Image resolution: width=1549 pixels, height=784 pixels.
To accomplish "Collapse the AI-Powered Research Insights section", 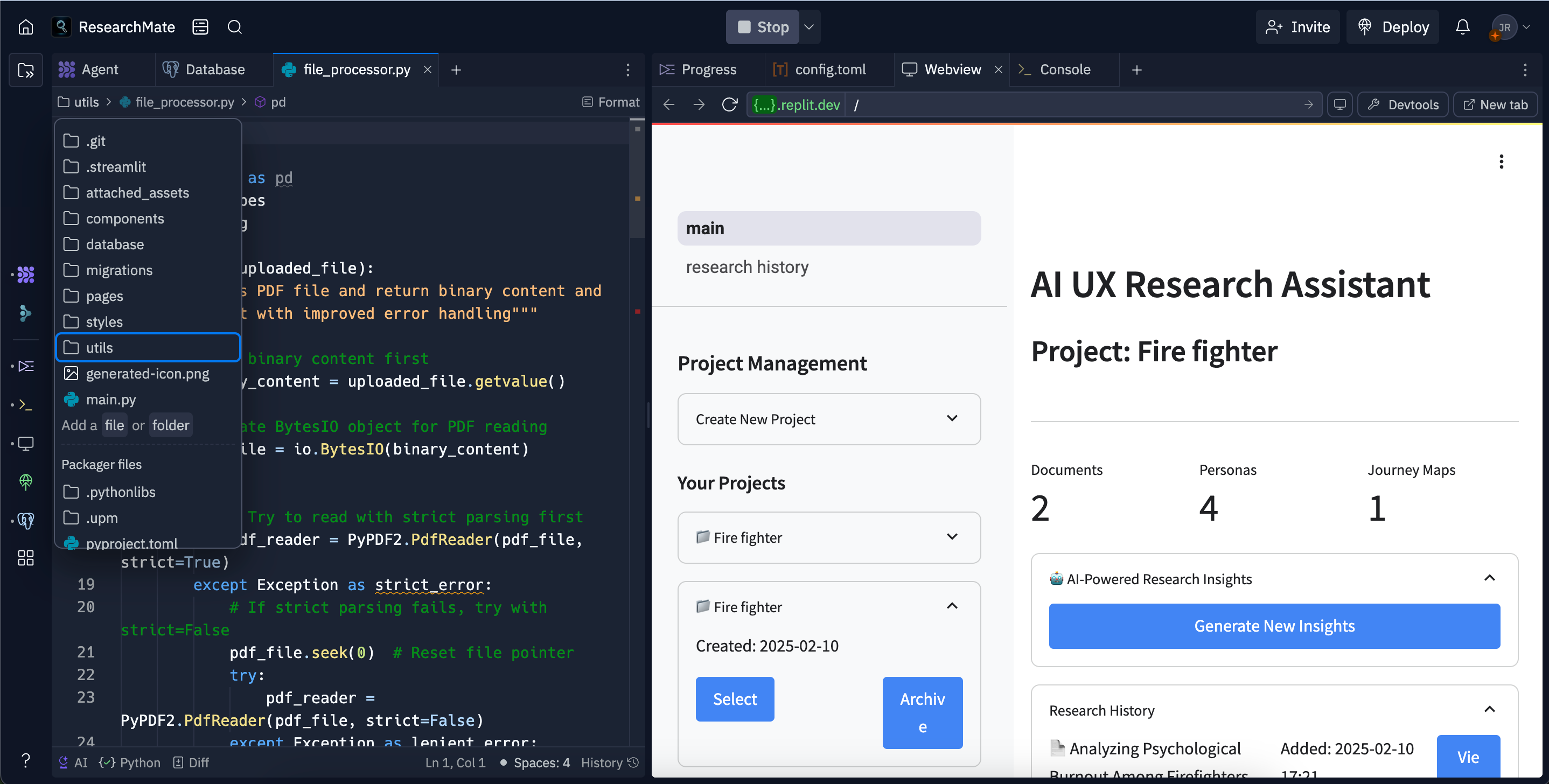I will 1489,578.
